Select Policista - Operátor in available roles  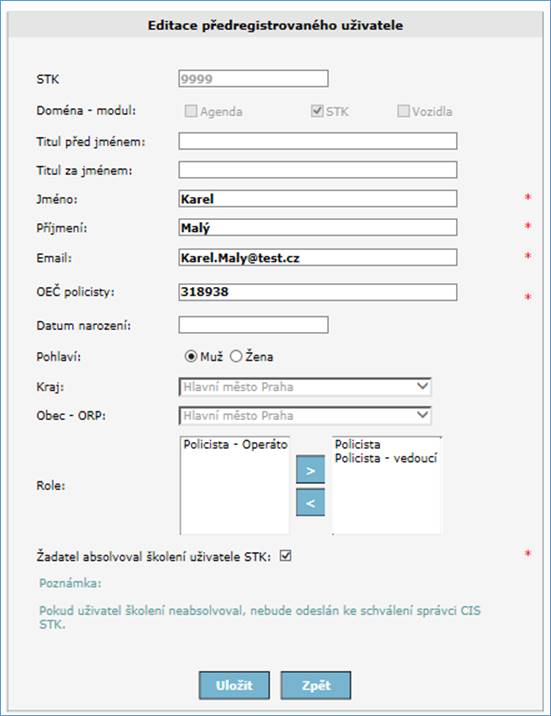coord(236,445)
